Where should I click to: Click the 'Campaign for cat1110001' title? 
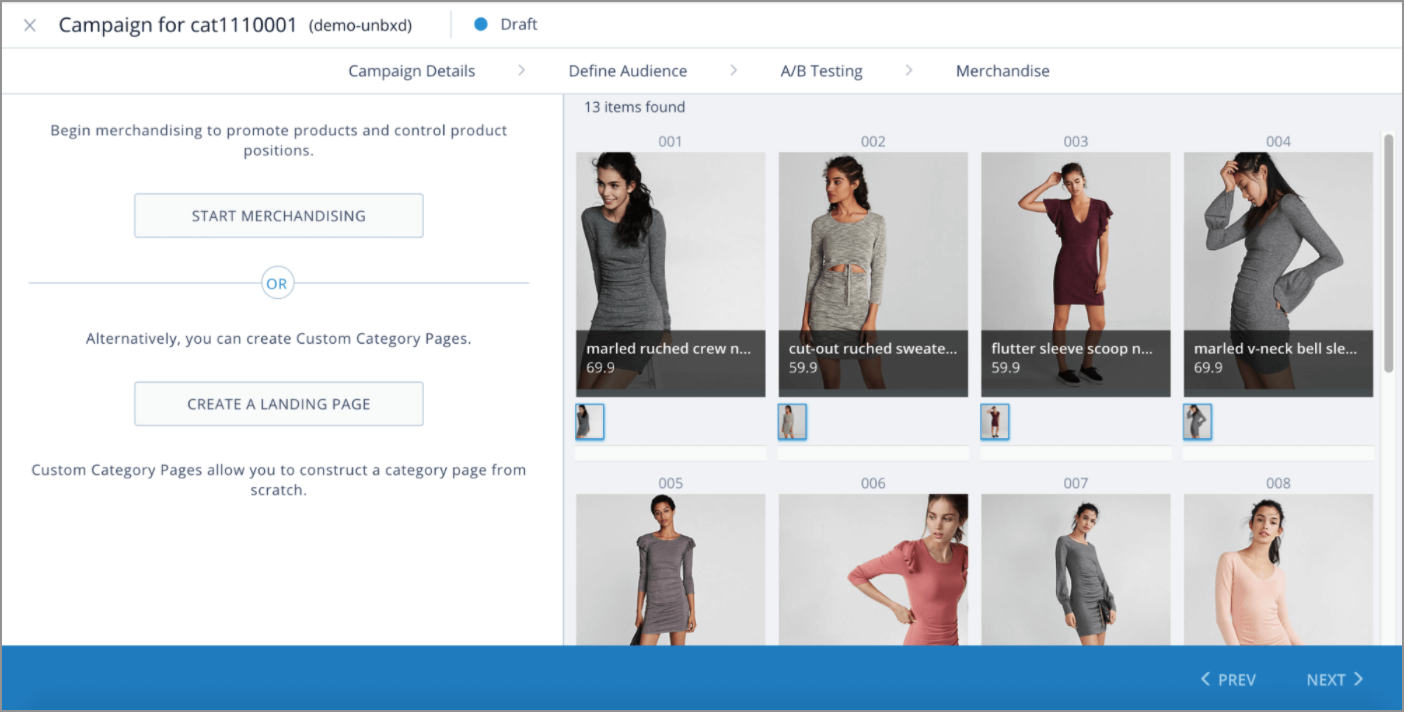pos(178,25)
